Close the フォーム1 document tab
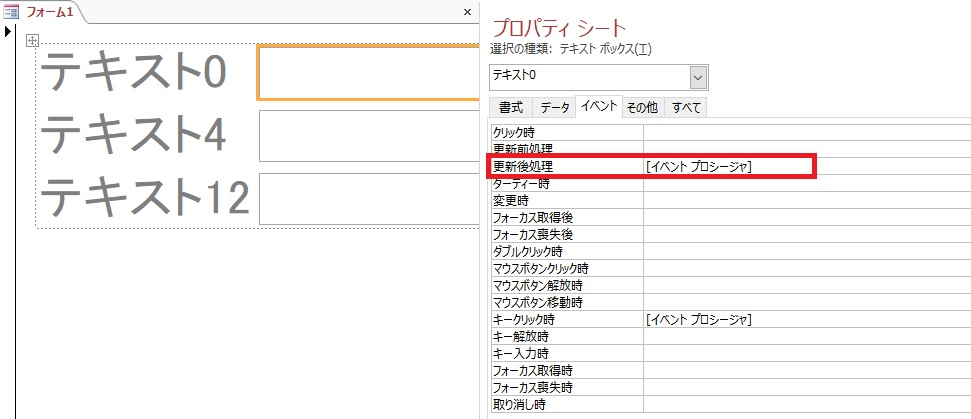The height and width of the screenshot is (419, 971). pos(467,12)
